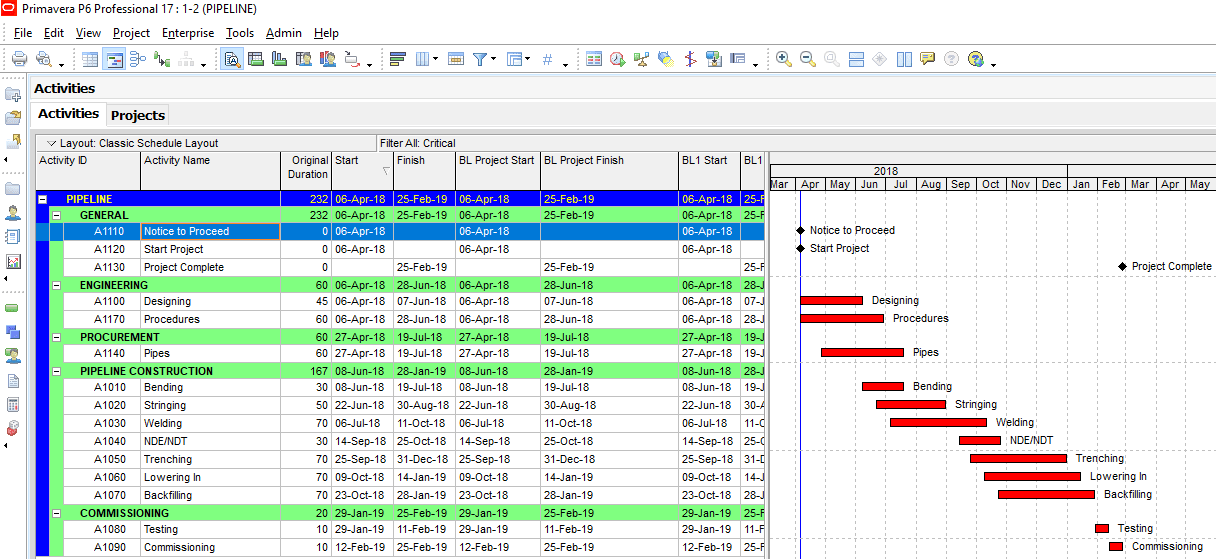Click the Trenching red bar in Gantt
1216x559 pixels.
[1018, 459]
